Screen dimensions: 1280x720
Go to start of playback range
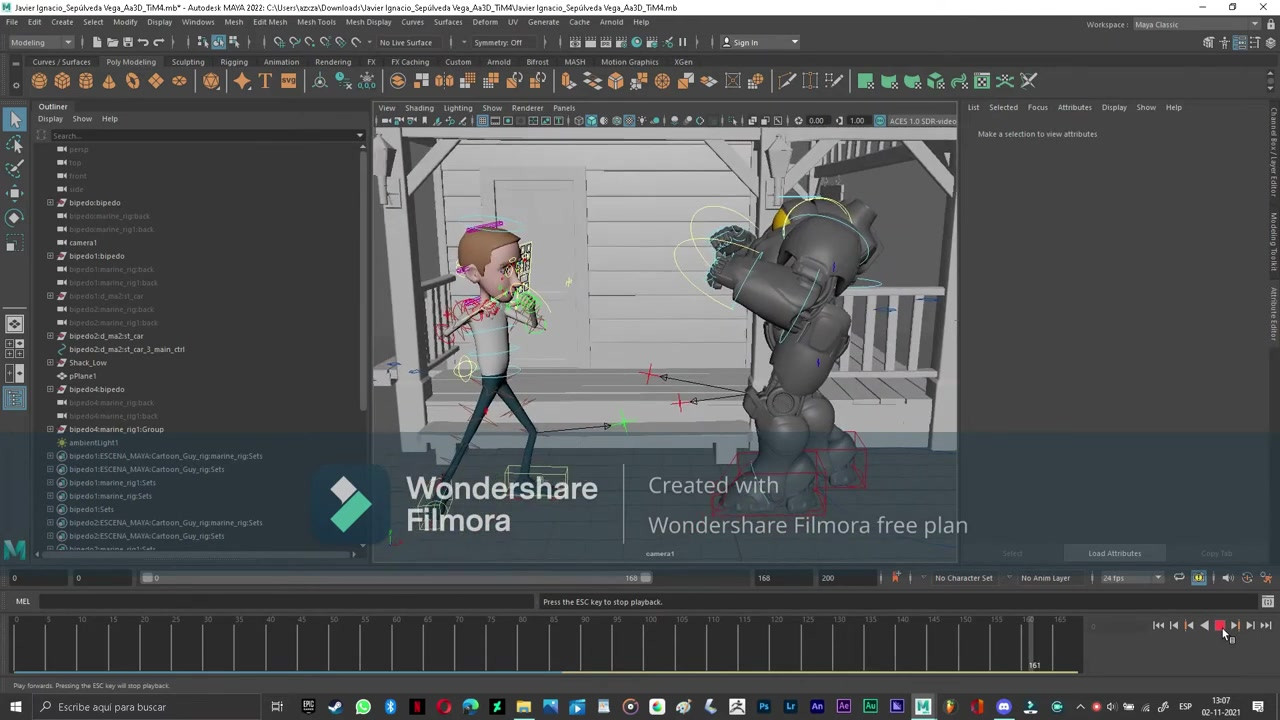click(1158, 625)
